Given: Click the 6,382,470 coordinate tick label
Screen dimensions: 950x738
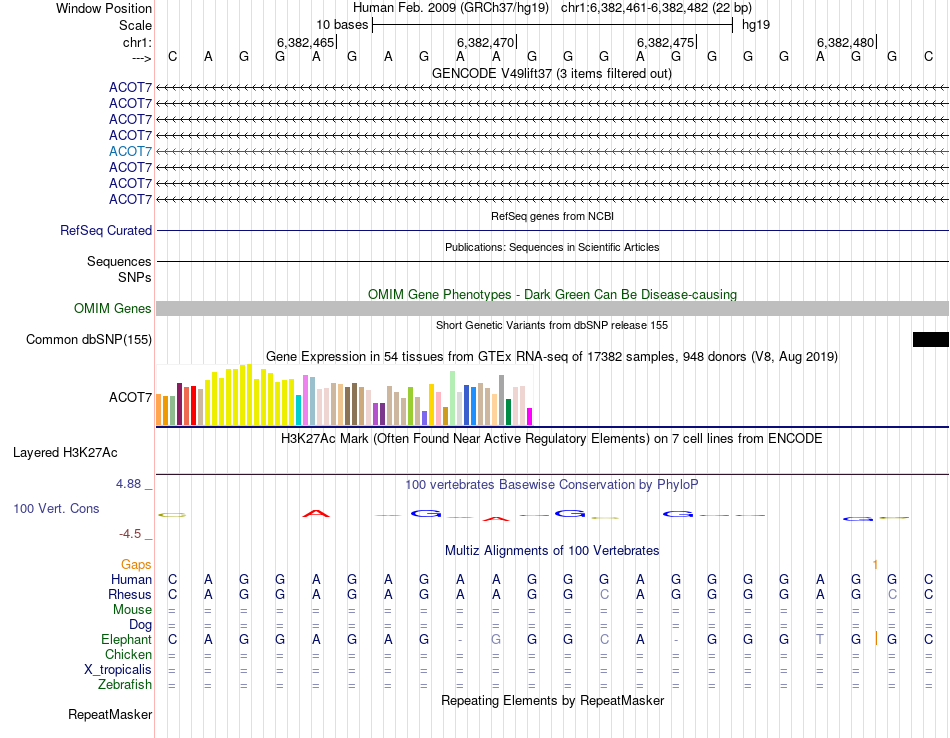Looking at the screenshot, I should [x=485, y=42].
